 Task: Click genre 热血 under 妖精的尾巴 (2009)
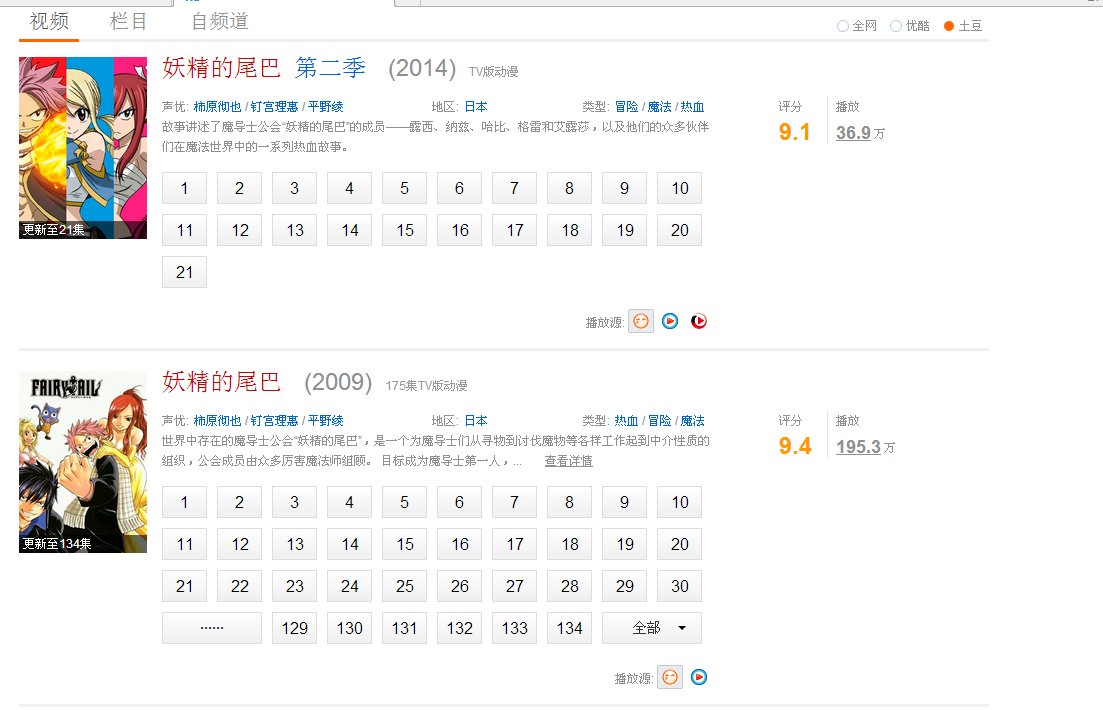627,421
